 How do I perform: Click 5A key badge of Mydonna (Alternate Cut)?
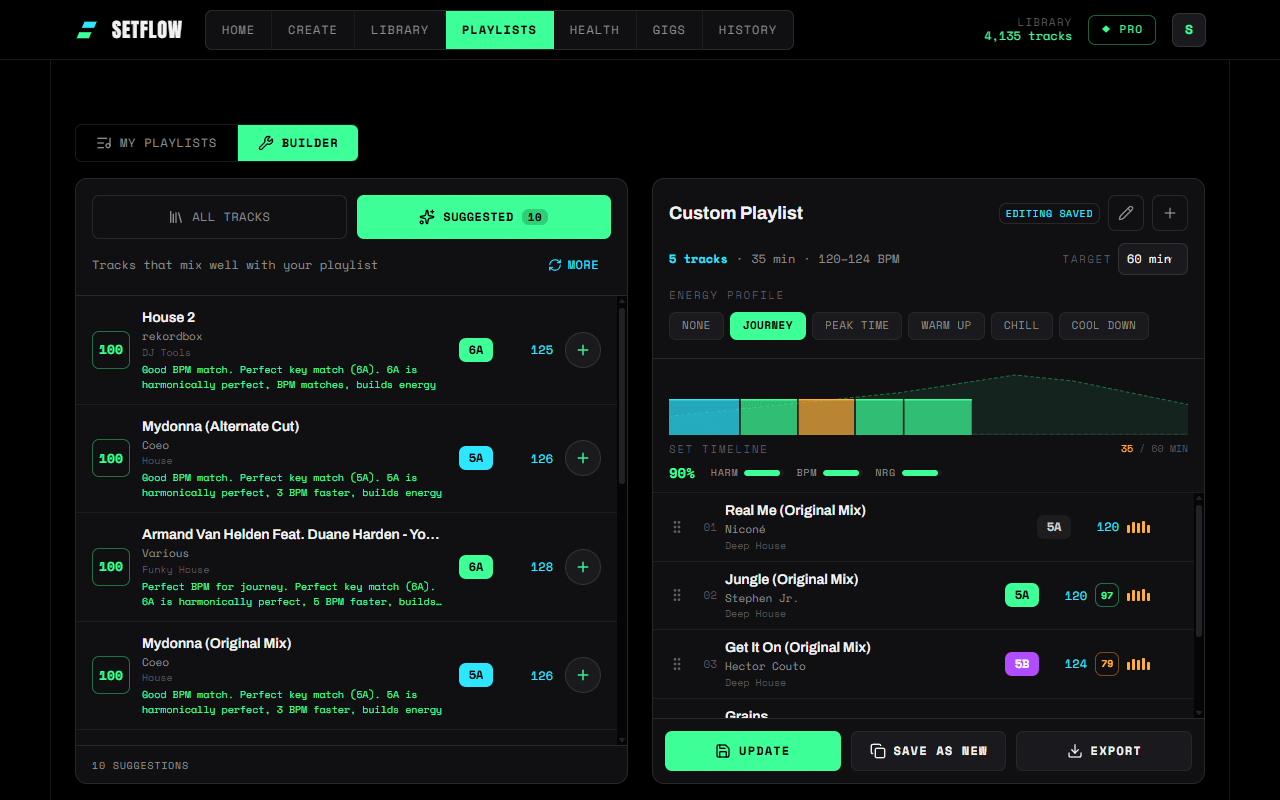476,458
